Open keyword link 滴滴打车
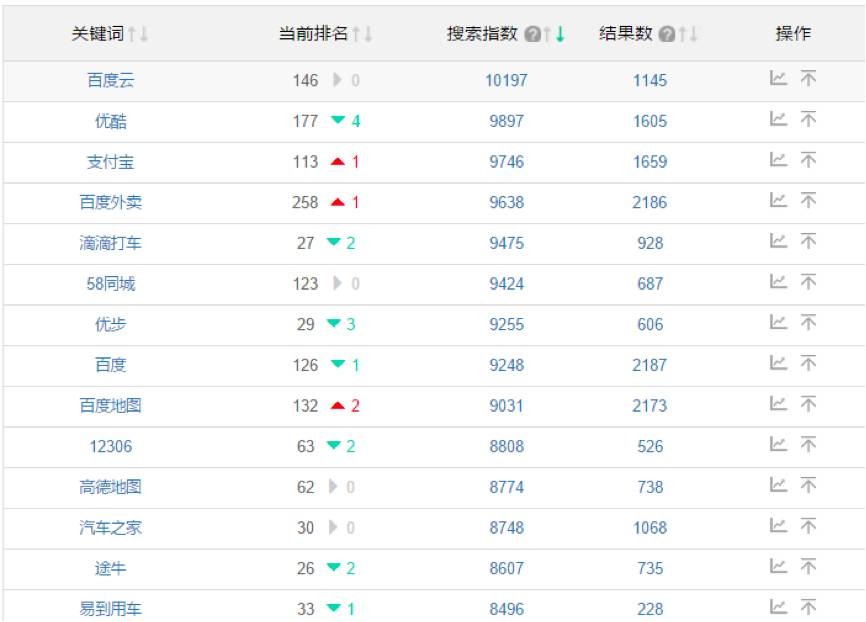The width and height of the screenshot is (866, 622). (110, 243)
